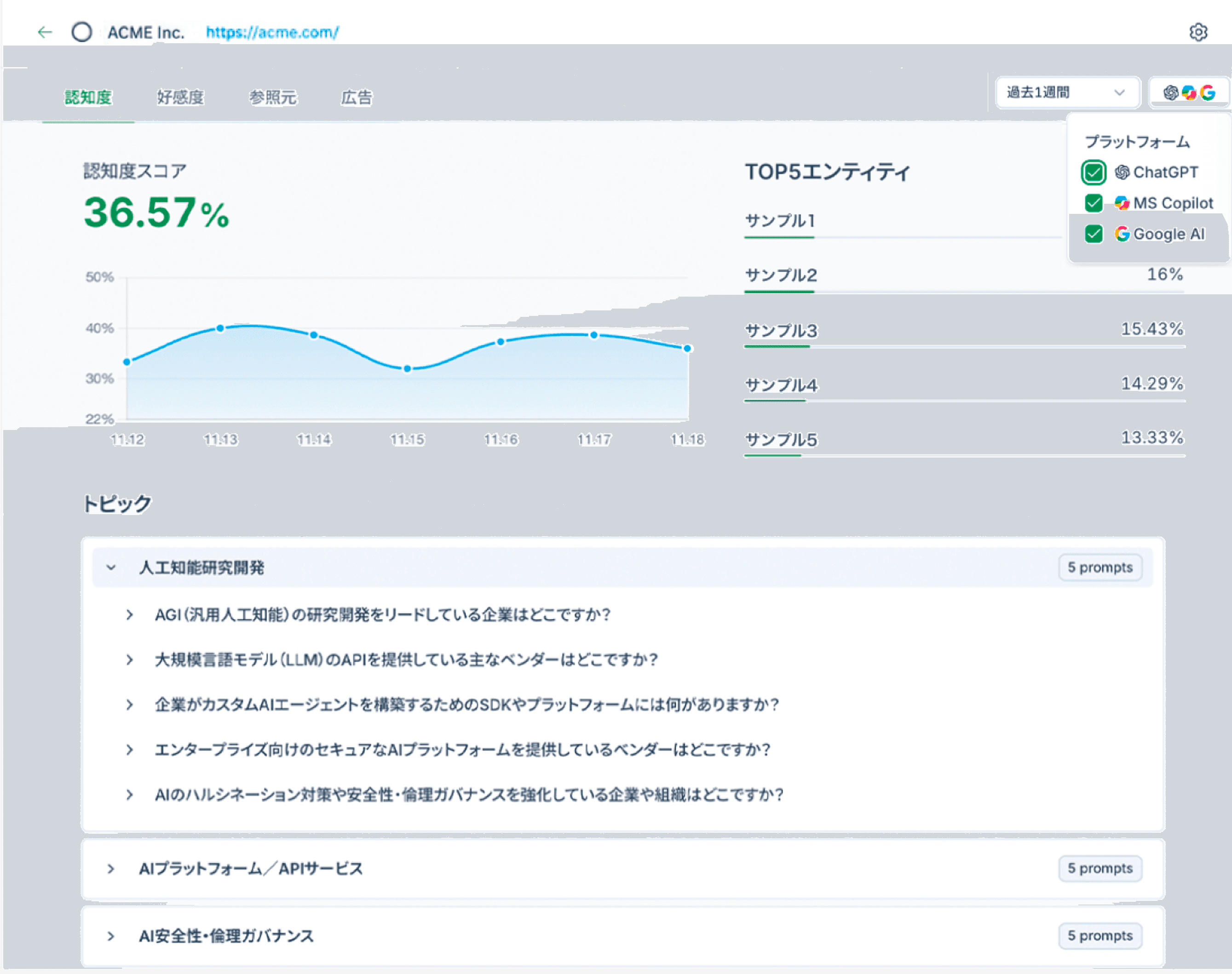
Task: Click the サンプル5 entity
Action: click(x=781, y=440)
